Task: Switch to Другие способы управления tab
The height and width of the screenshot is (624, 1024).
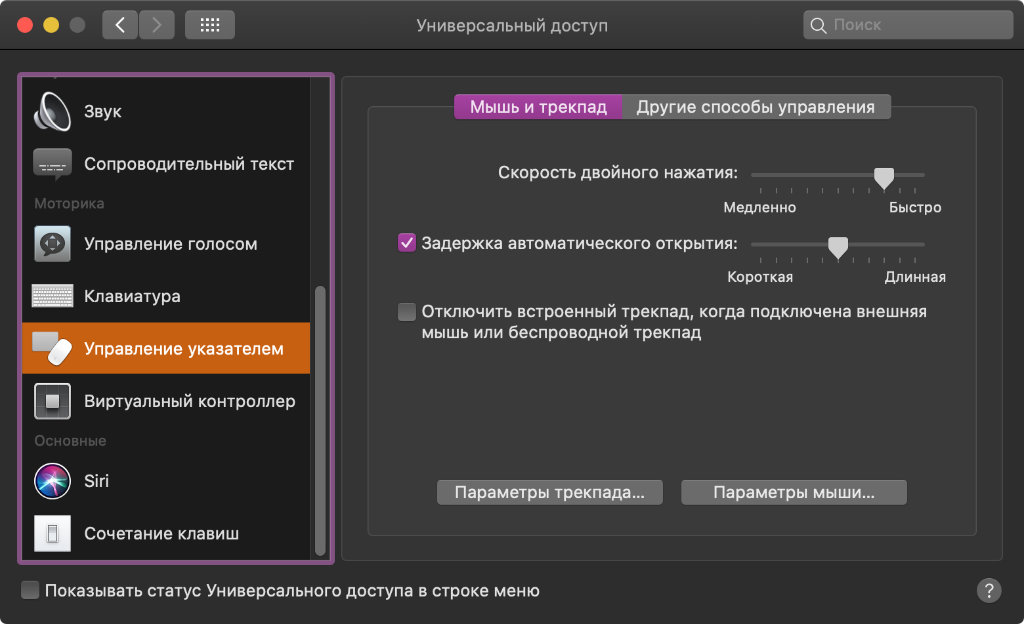Action: point(755,107)
